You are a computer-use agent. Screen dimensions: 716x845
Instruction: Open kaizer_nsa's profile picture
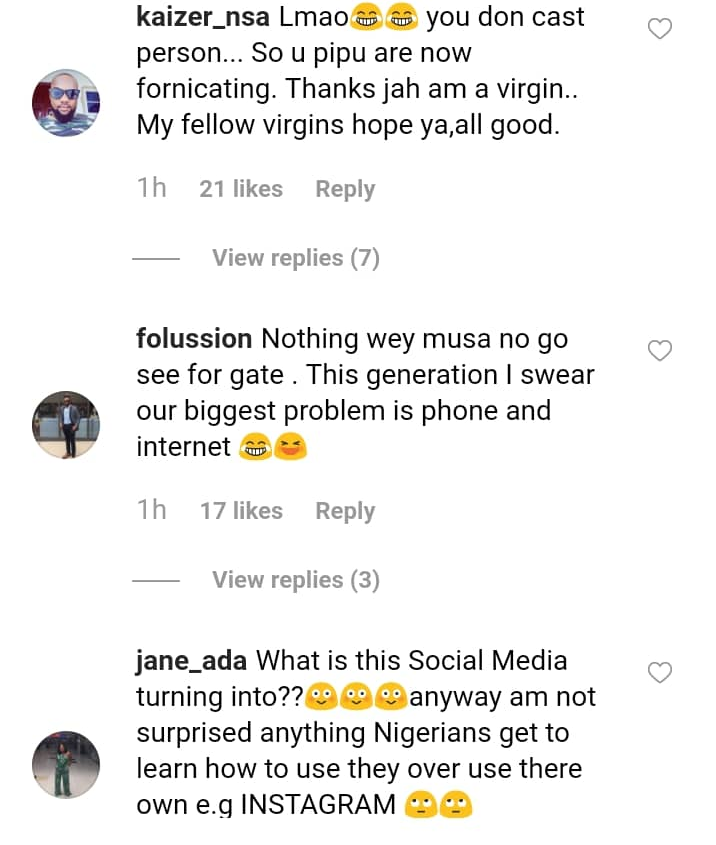66,103
